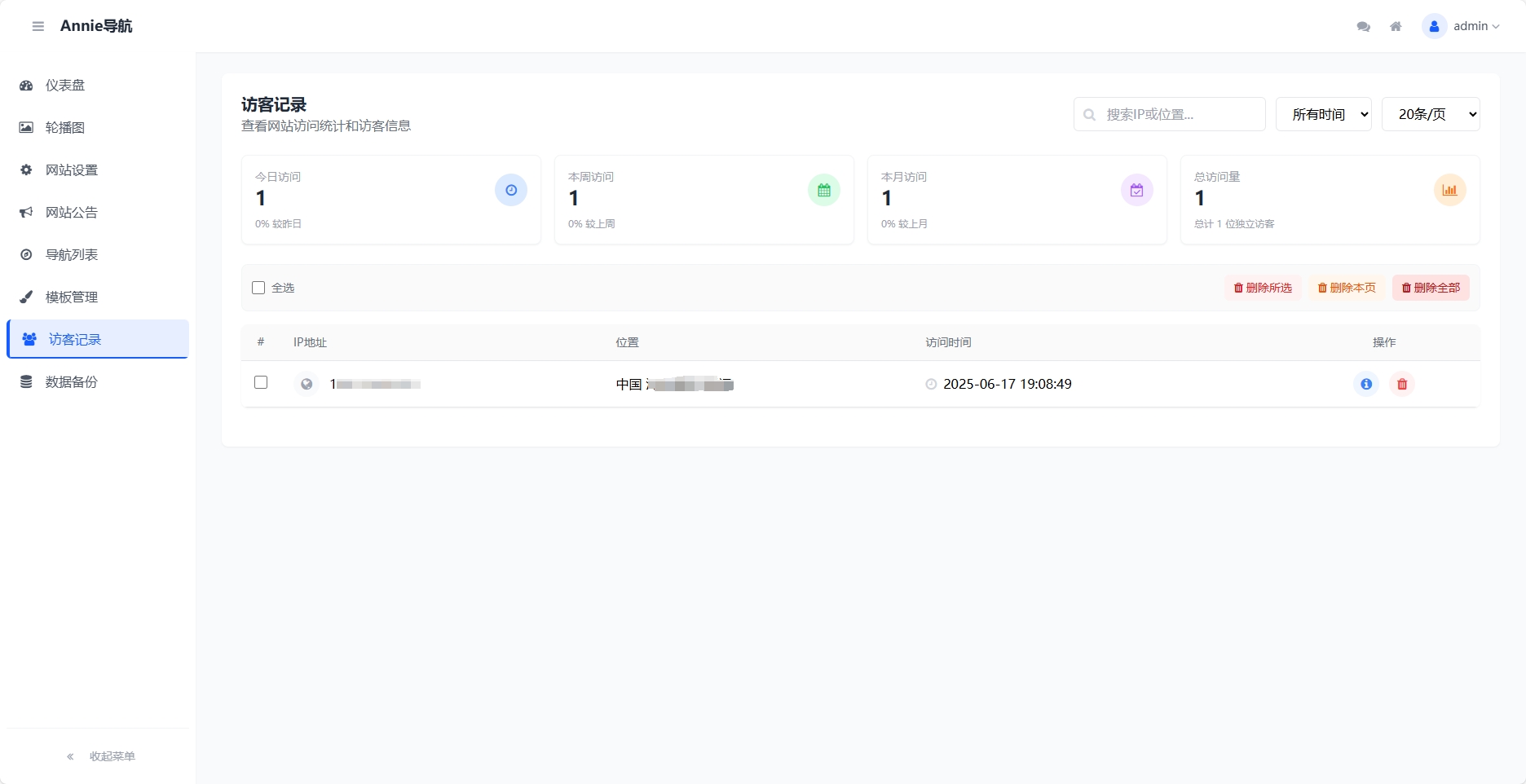Click the trash icon to delete the visitor record
This screenshot has height=784, width=1526.
coord(1403,384)
